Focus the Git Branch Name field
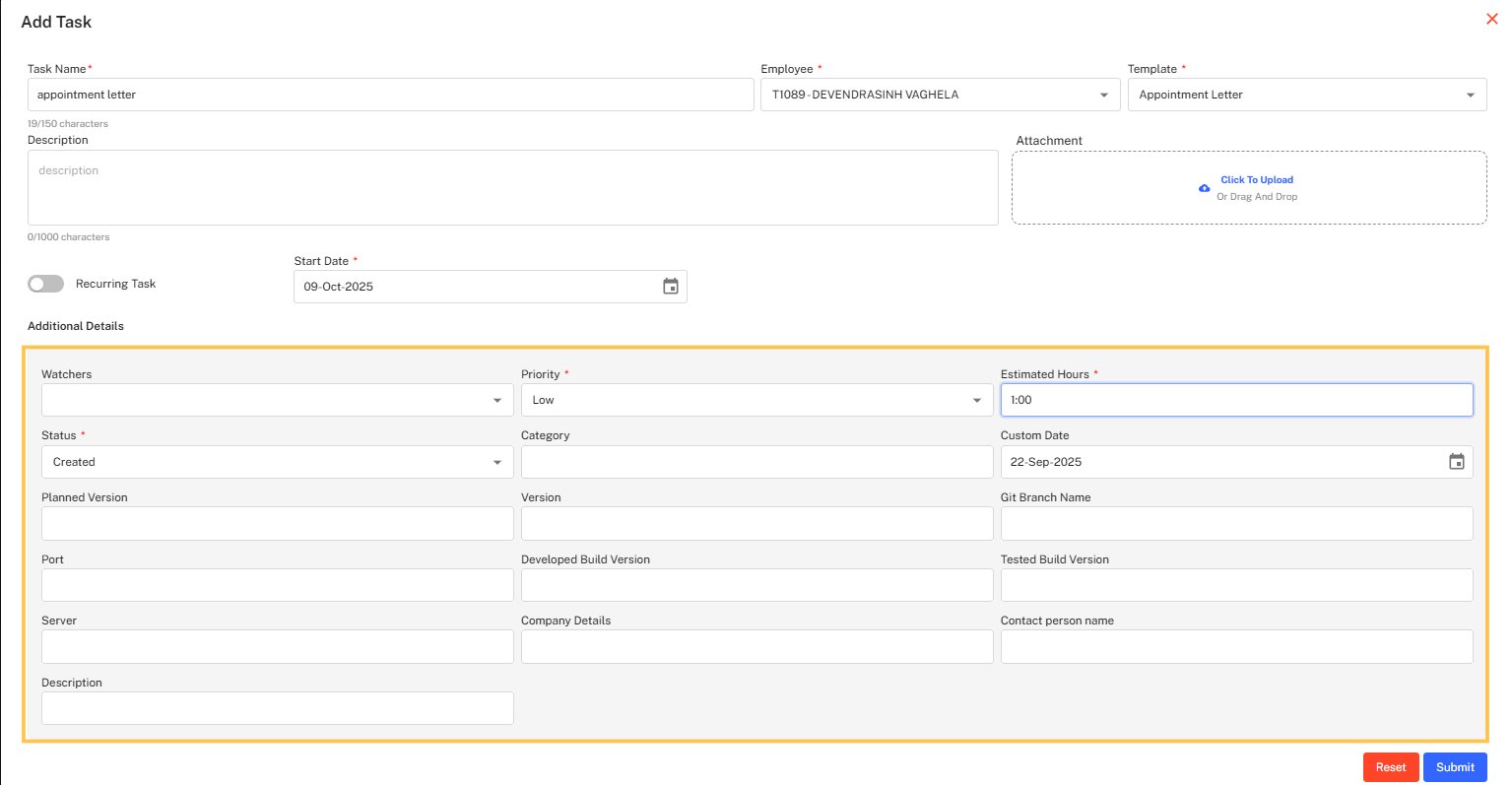Screen dimensions: 1512x785 tap(1236, 524)
